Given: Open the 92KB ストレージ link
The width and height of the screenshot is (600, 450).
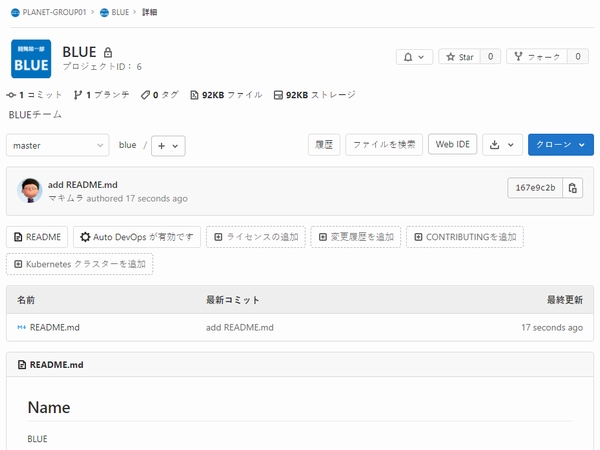Looking at the screenshot, I should point(315,95).
